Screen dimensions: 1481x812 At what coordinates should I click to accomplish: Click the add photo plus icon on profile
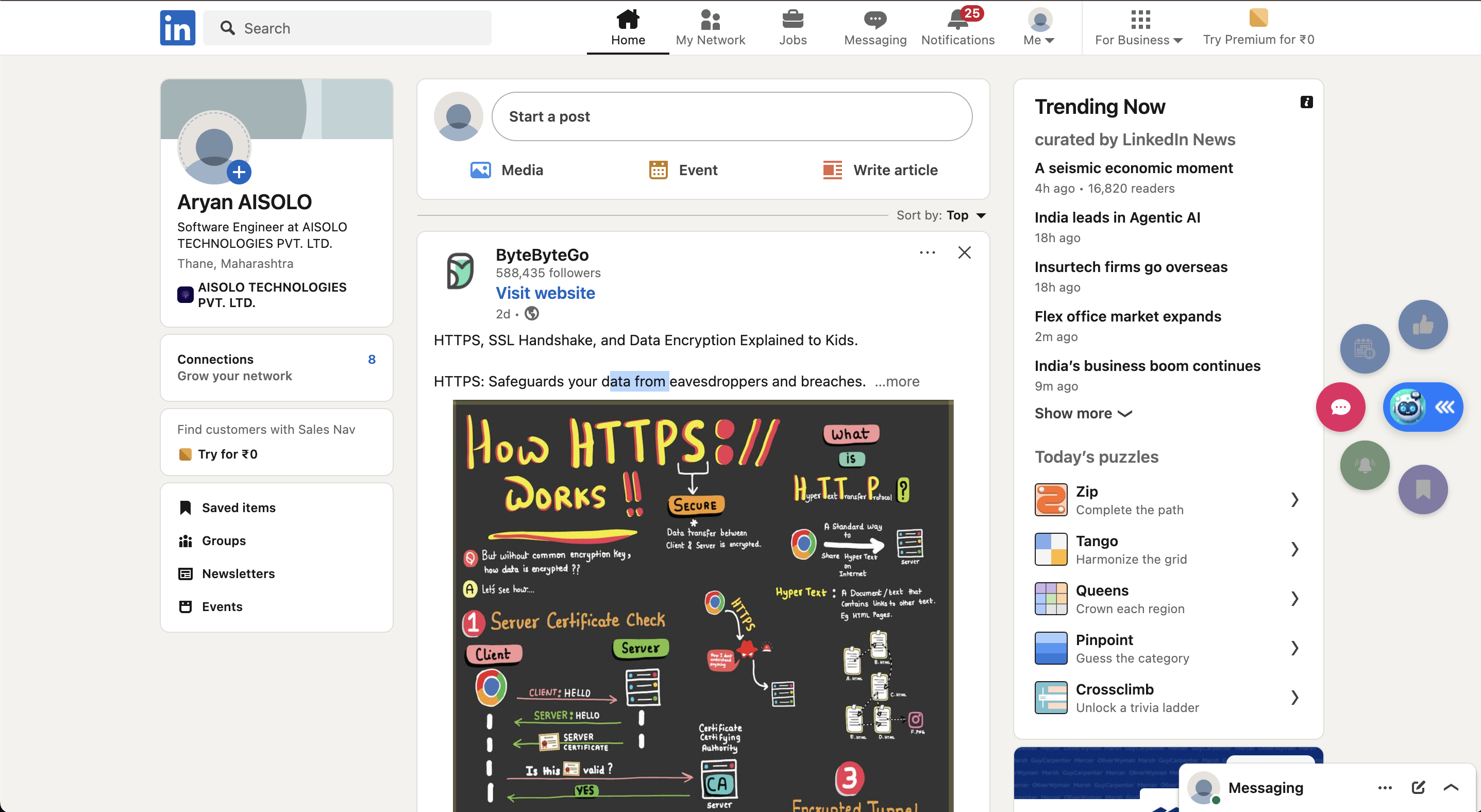coord(239,172)
